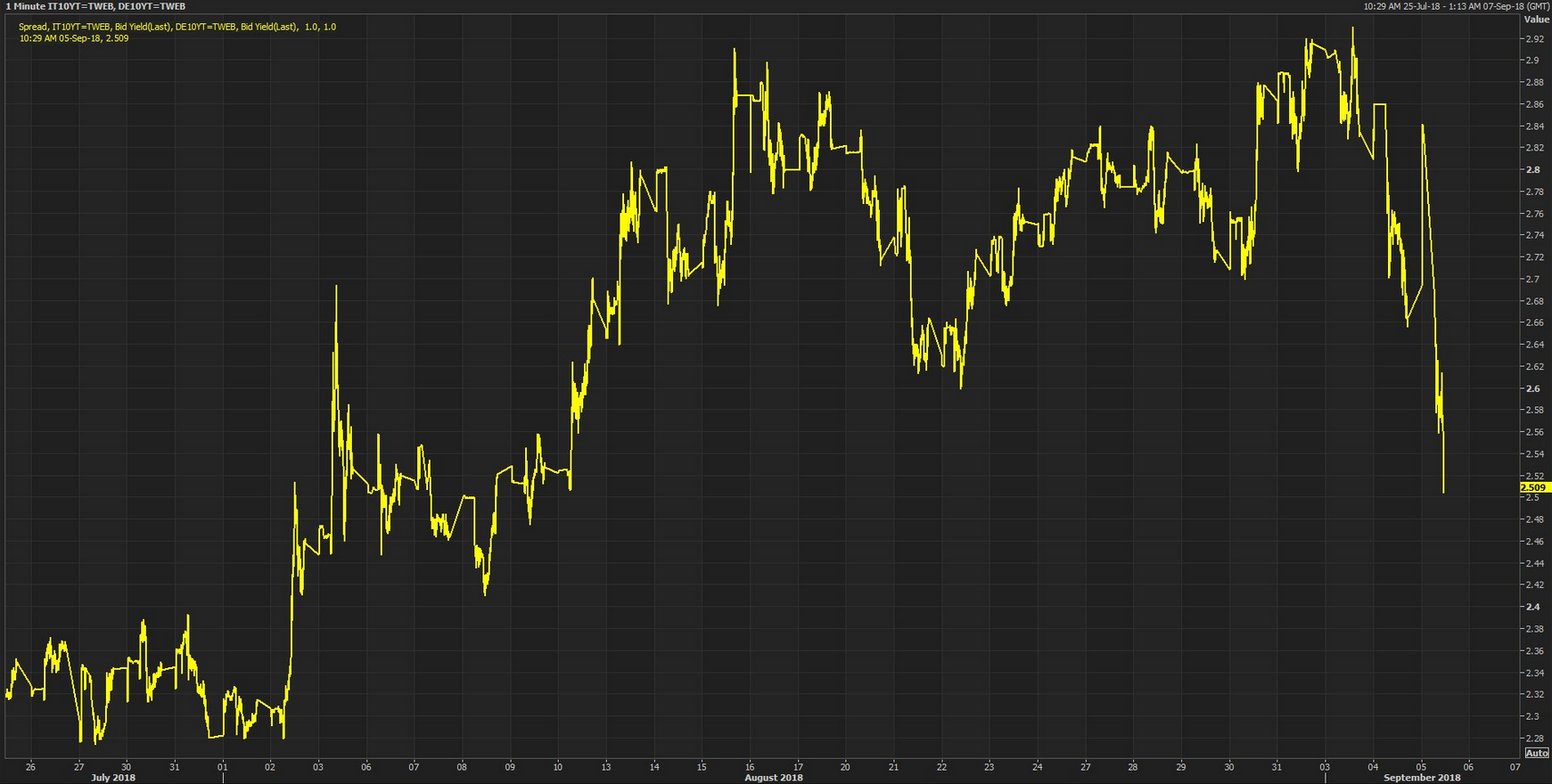
Task: Click date 05 on the time axis
Action: (x=1421, y=766)
